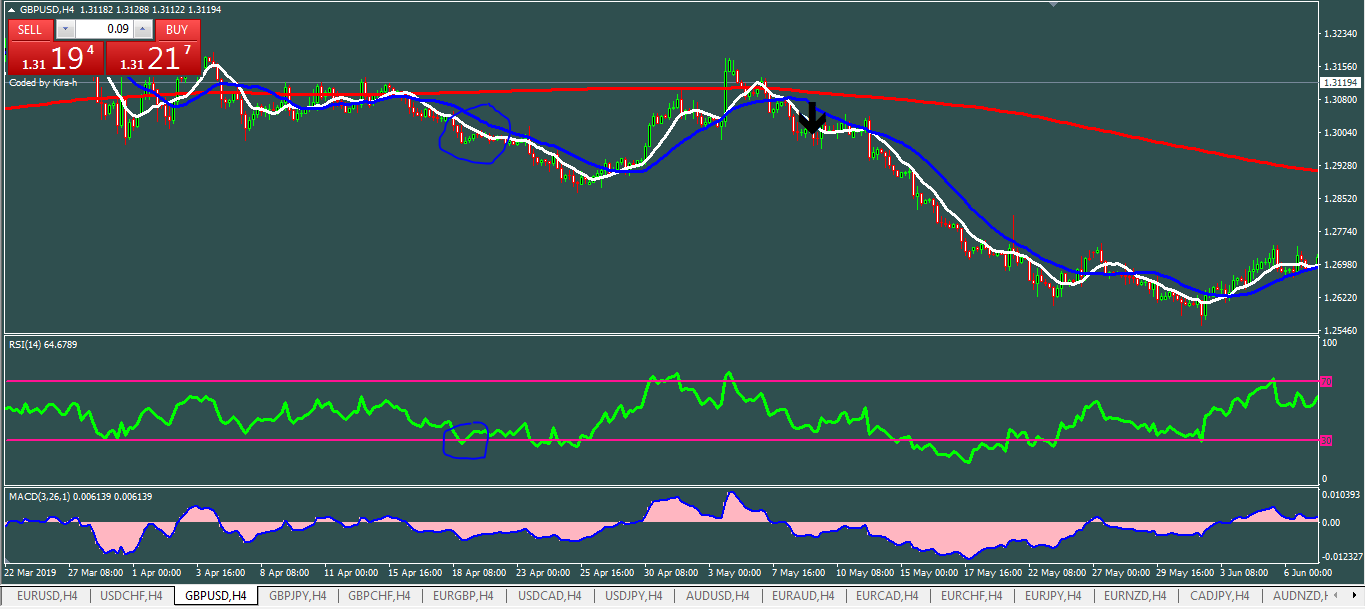Open the USDCHF,H4 chart tab
This screenshot has width=1365, height=609.
point(130,596)
